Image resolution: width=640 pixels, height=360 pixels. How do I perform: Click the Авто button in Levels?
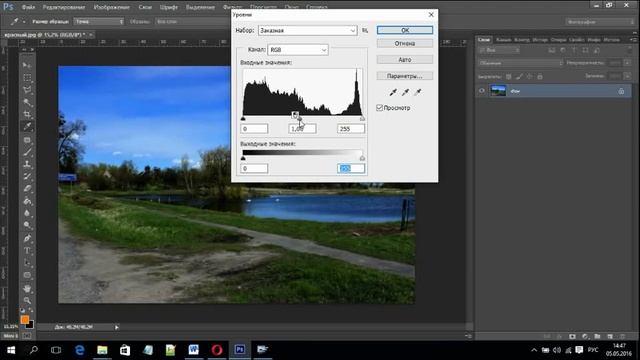pos(404,60)
